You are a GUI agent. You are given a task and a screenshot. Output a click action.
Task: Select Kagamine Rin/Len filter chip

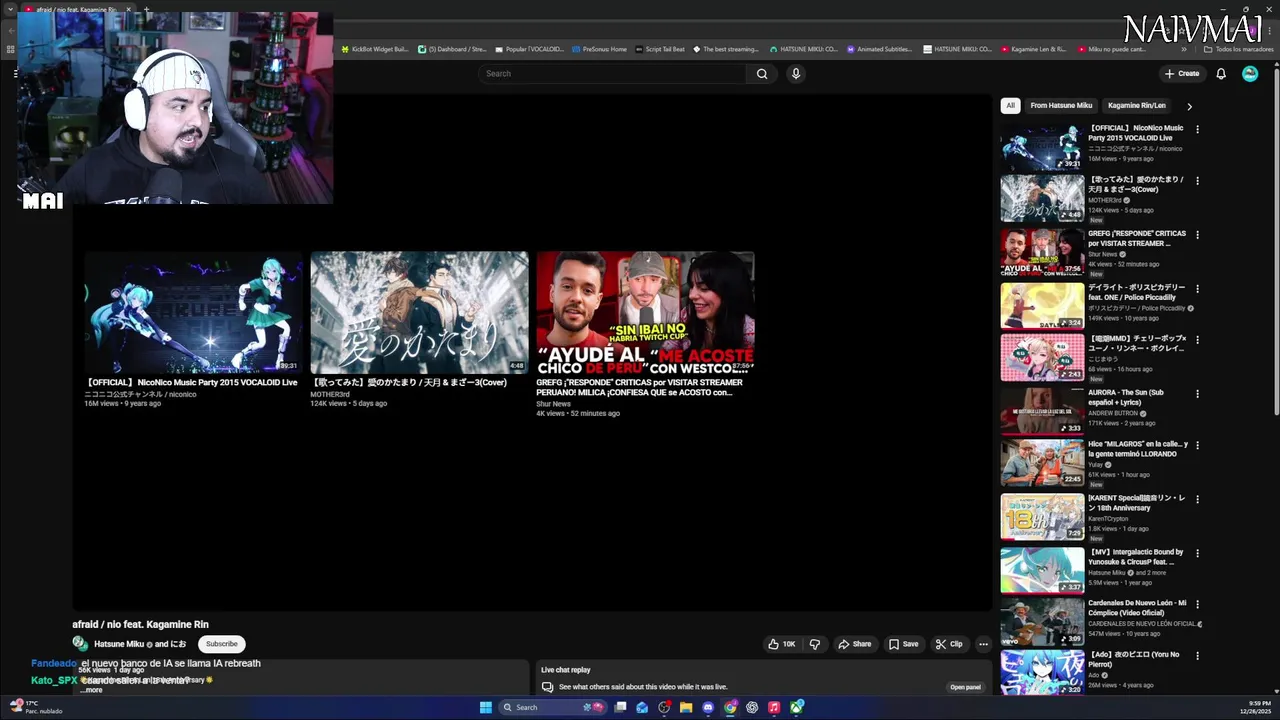[1136, 105]
